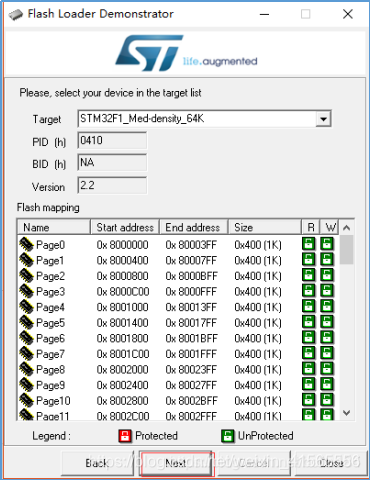This screenshot has height=480, width=370.
Task: Click the chip icon for Page9
Action: click(26, 385)
